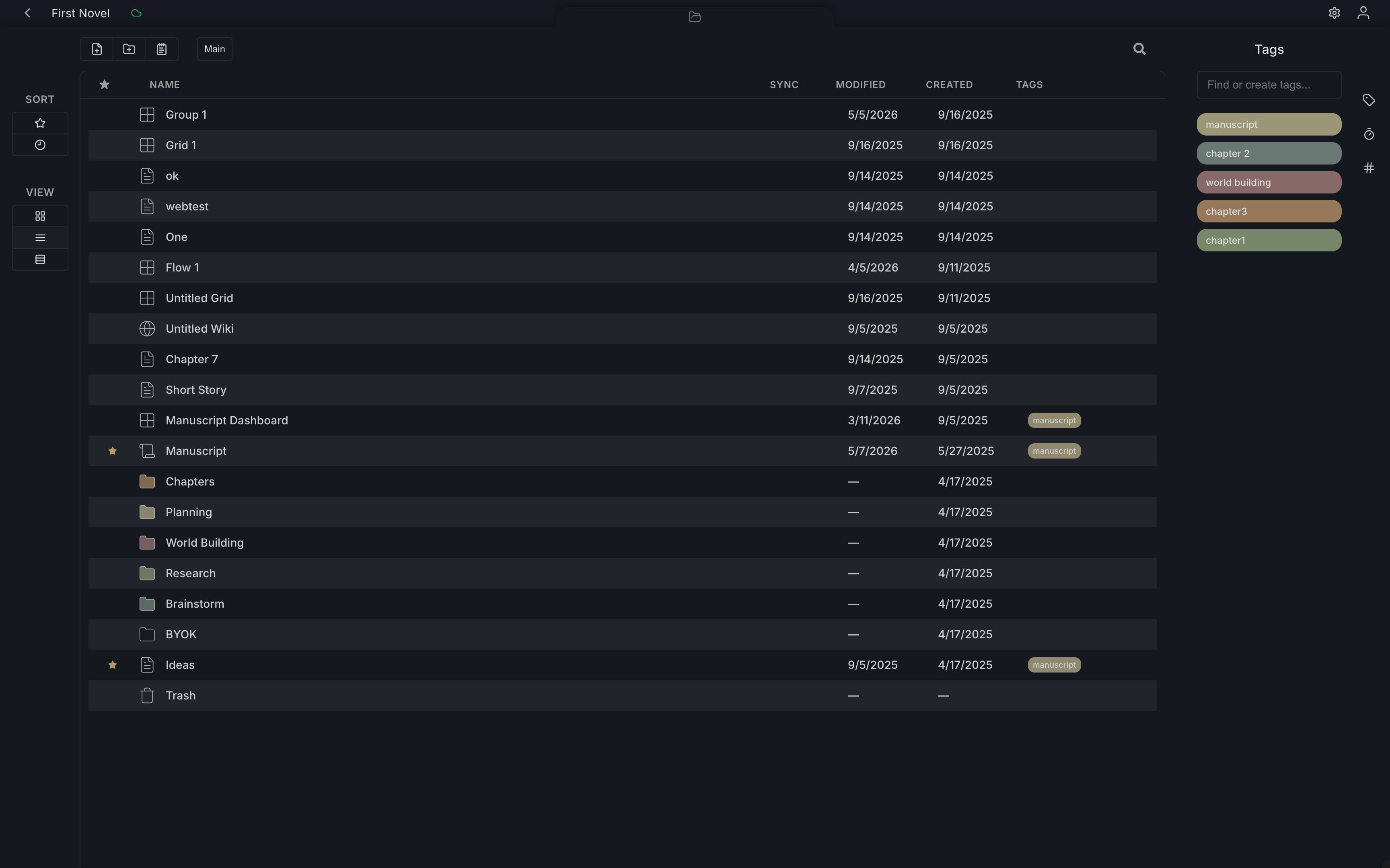The height and width of the screenshot is (868, 1390).
Task: Open Short Story document
Action: click(196, 390)
